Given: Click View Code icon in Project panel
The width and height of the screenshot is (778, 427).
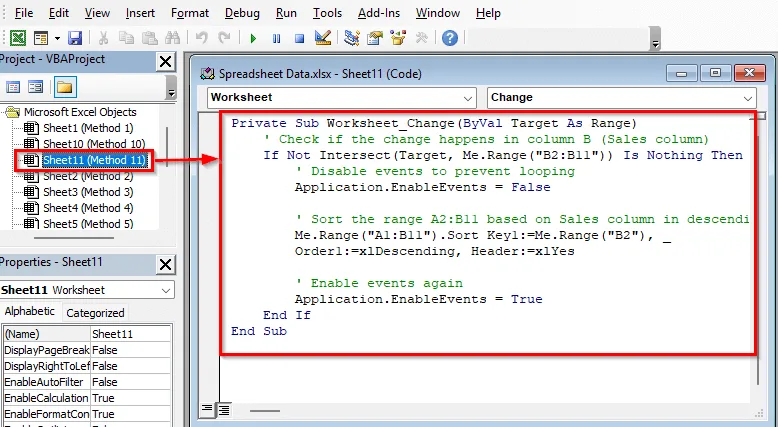Looking at the screenshot, I should pyautogui.click(x=13, y=88).
